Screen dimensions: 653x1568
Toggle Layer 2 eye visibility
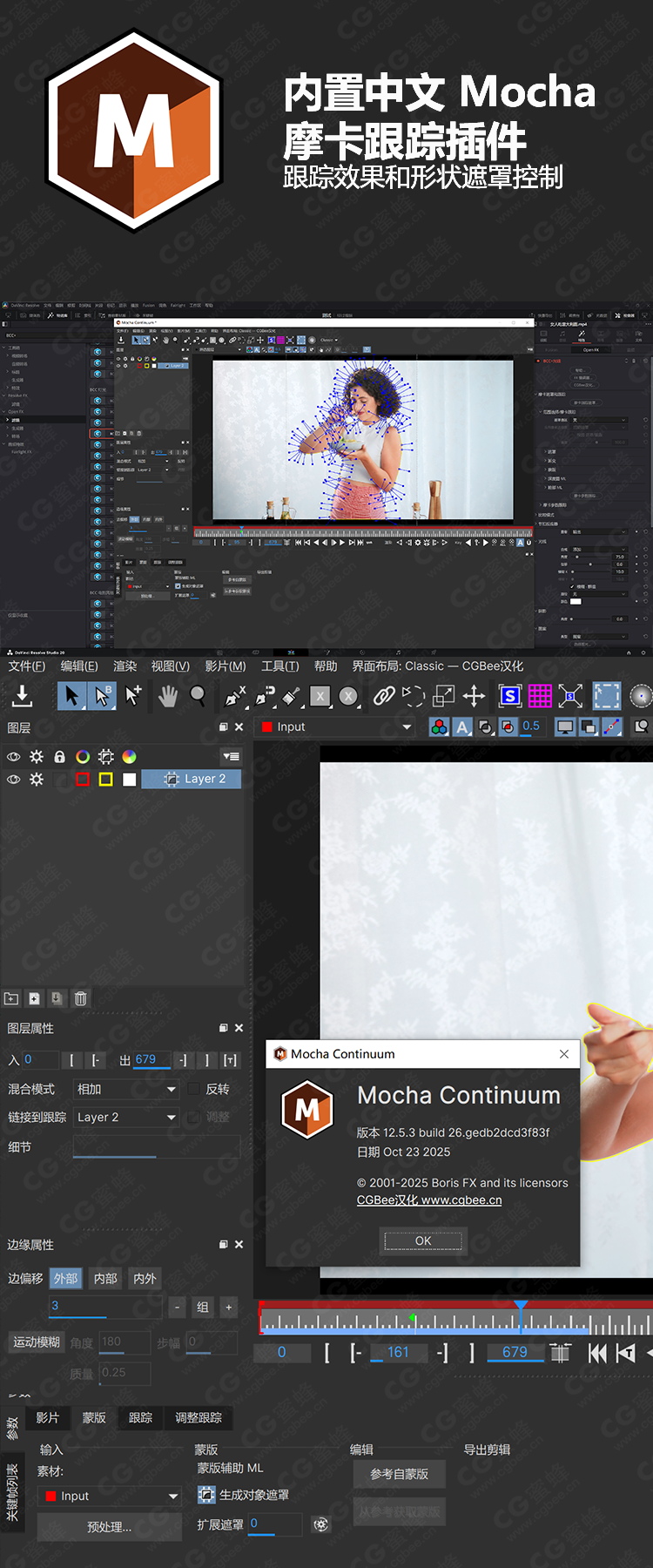14,779
